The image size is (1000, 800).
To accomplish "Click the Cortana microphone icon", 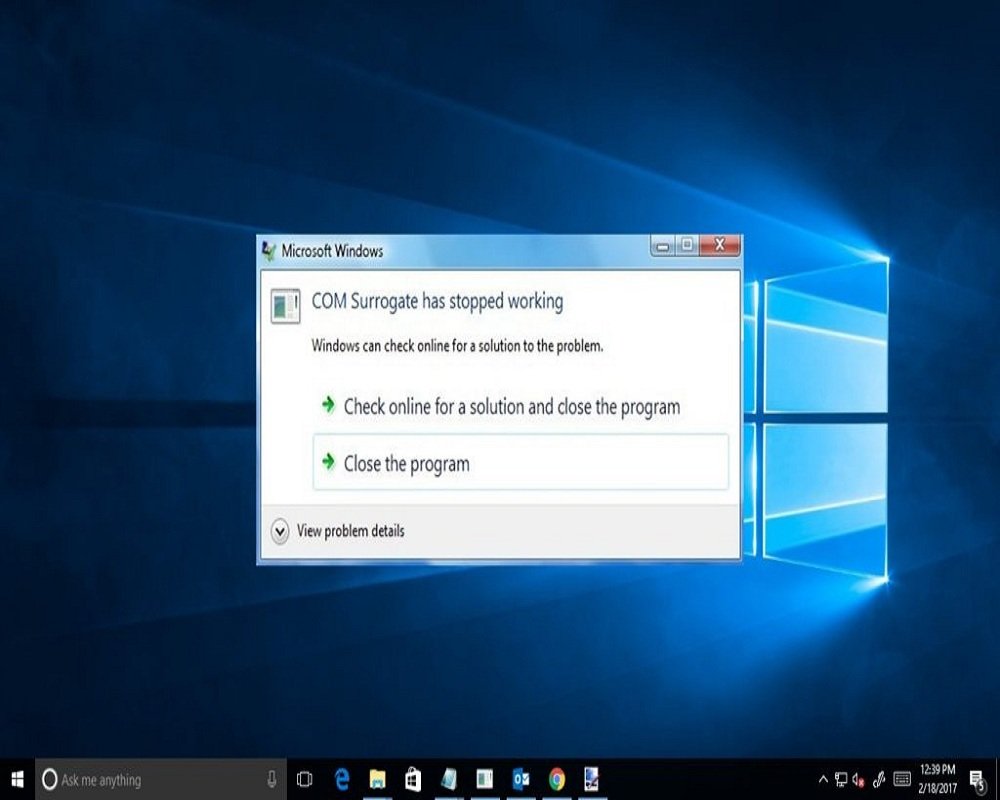I will click(272, 779).
